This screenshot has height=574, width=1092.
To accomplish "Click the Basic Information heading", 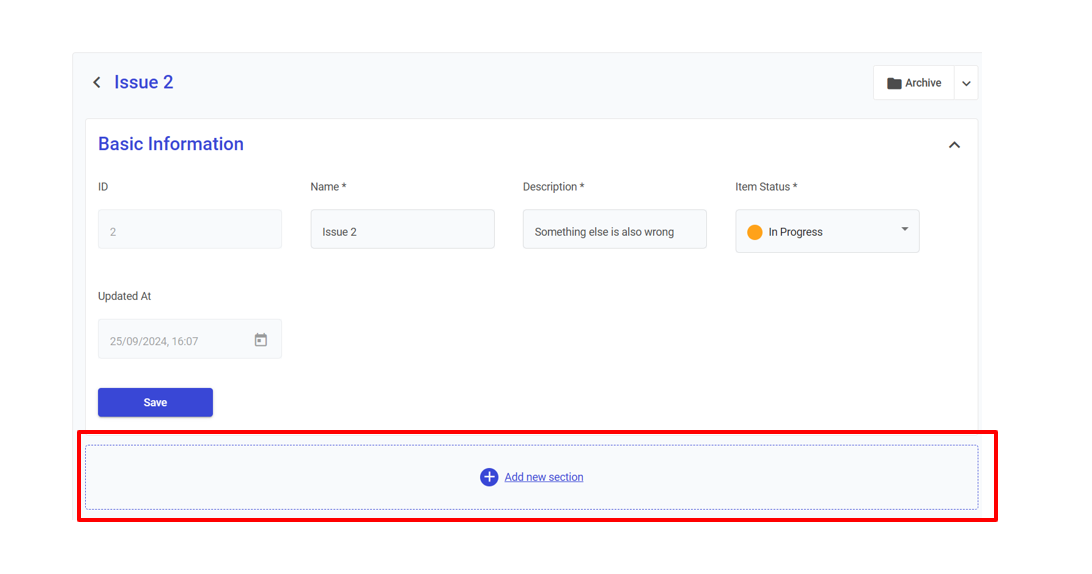I will pyautogui.click(x=171, y=144).
